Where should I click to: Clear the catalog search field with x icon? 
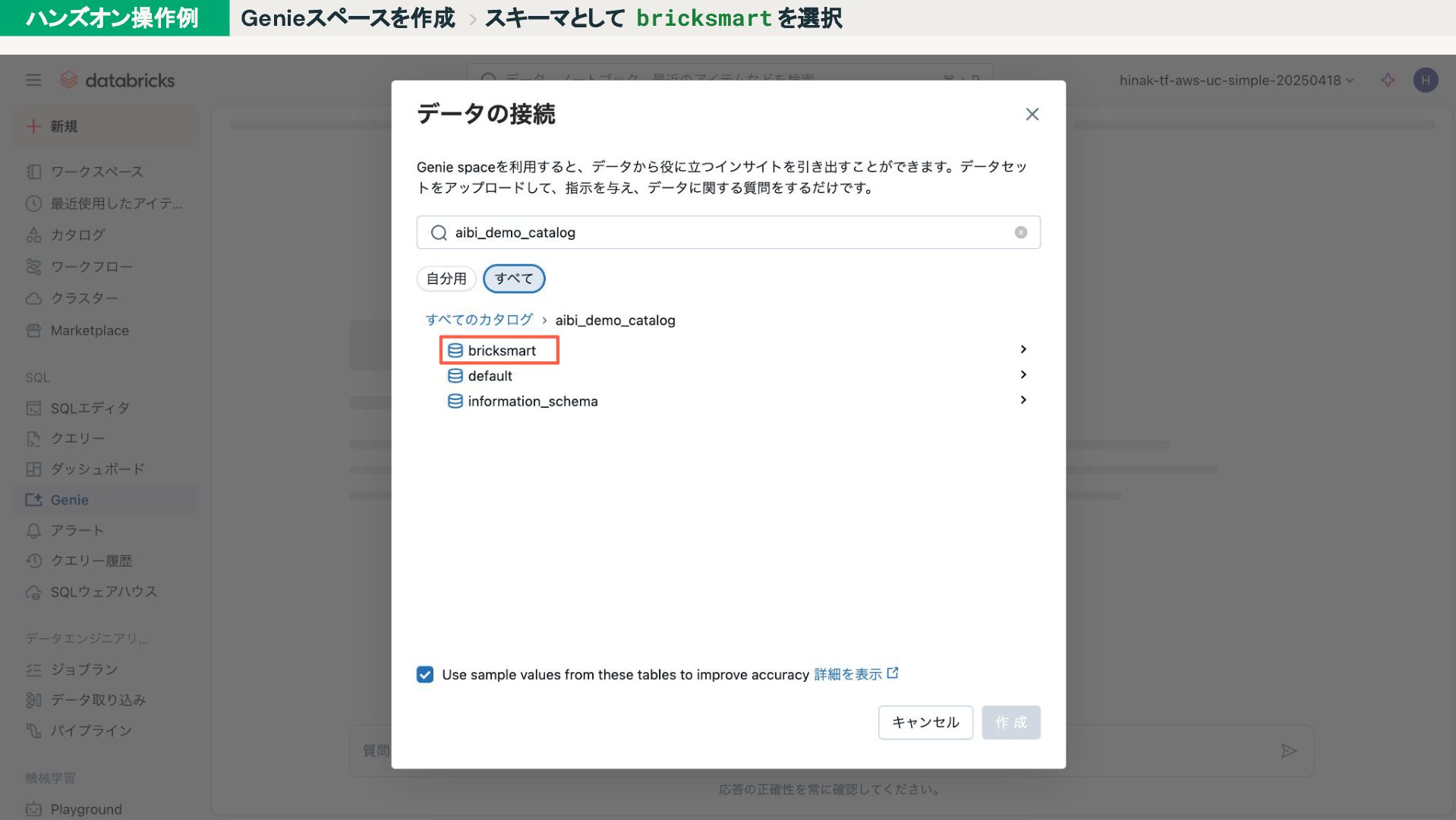1020,232
